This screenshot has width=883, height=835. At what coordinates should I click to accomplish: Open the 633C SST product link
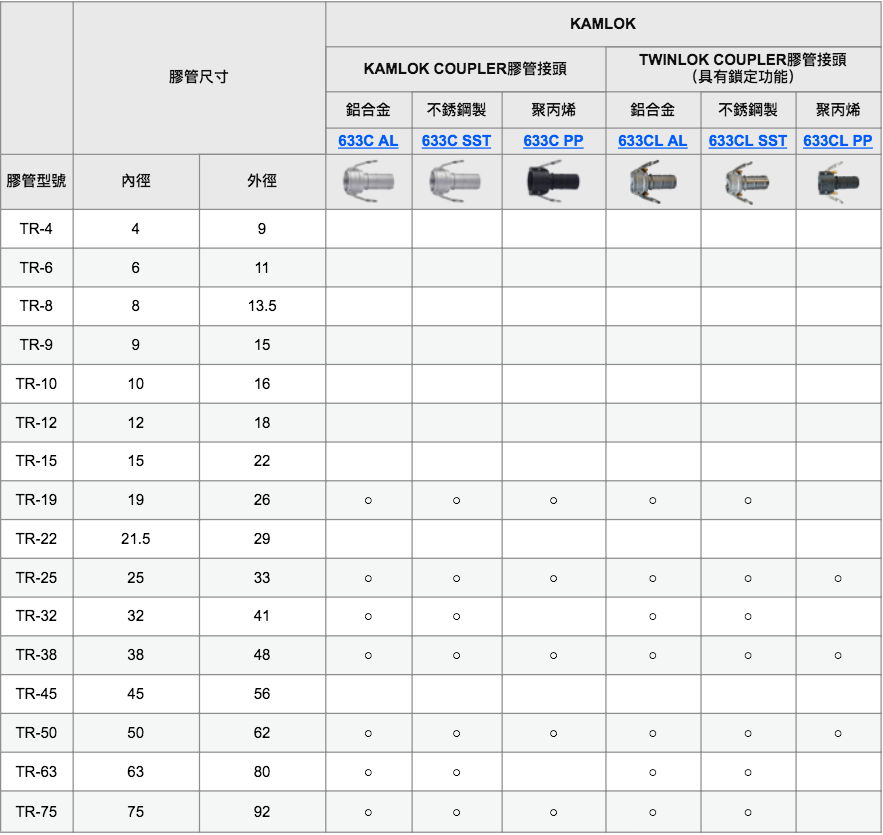pos(456,141)
